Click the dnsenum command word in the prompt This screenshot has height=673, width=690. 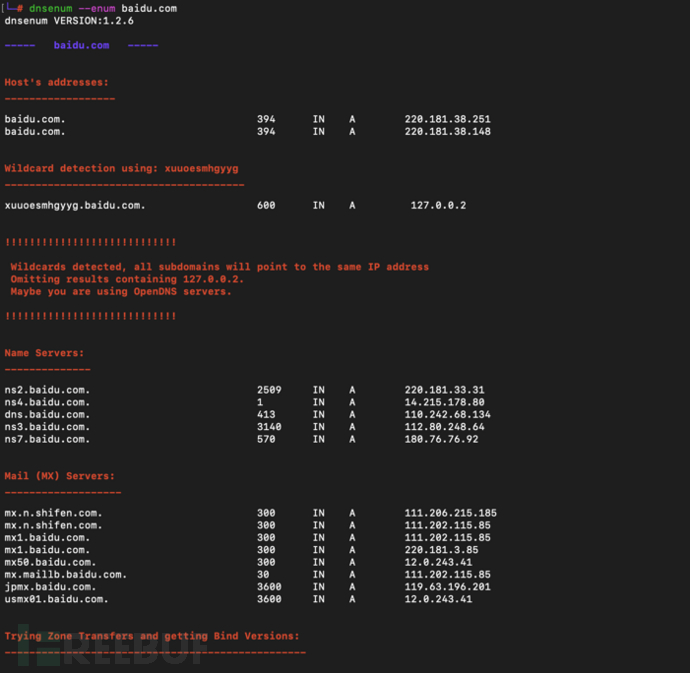click(51, 8)
